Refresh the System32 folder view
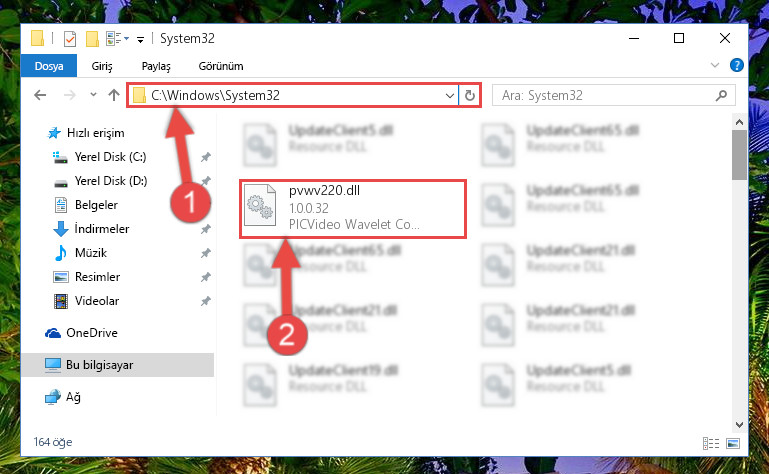The height and width of the screenshot is (474, 769). 469,95
